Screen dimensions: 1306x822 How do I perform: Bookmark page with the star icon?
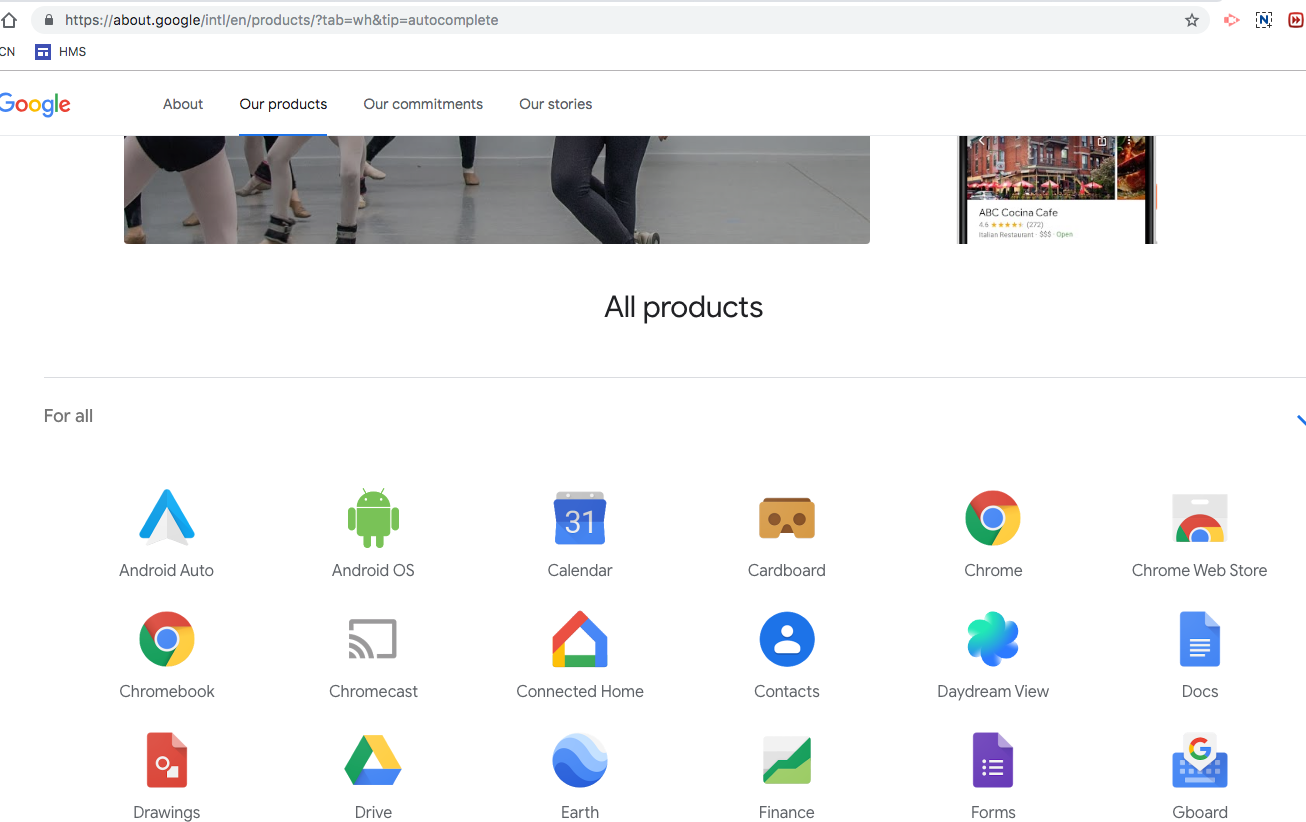pos(1192,20)
